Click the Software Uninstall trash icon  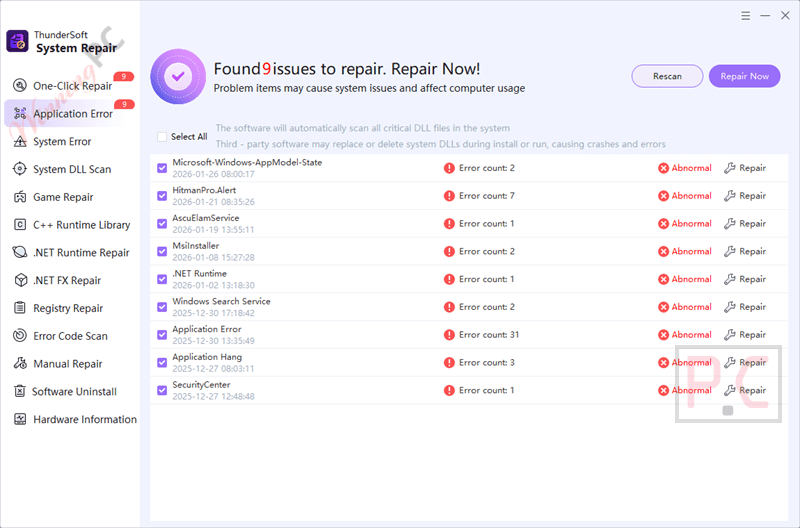coord(19,391)
